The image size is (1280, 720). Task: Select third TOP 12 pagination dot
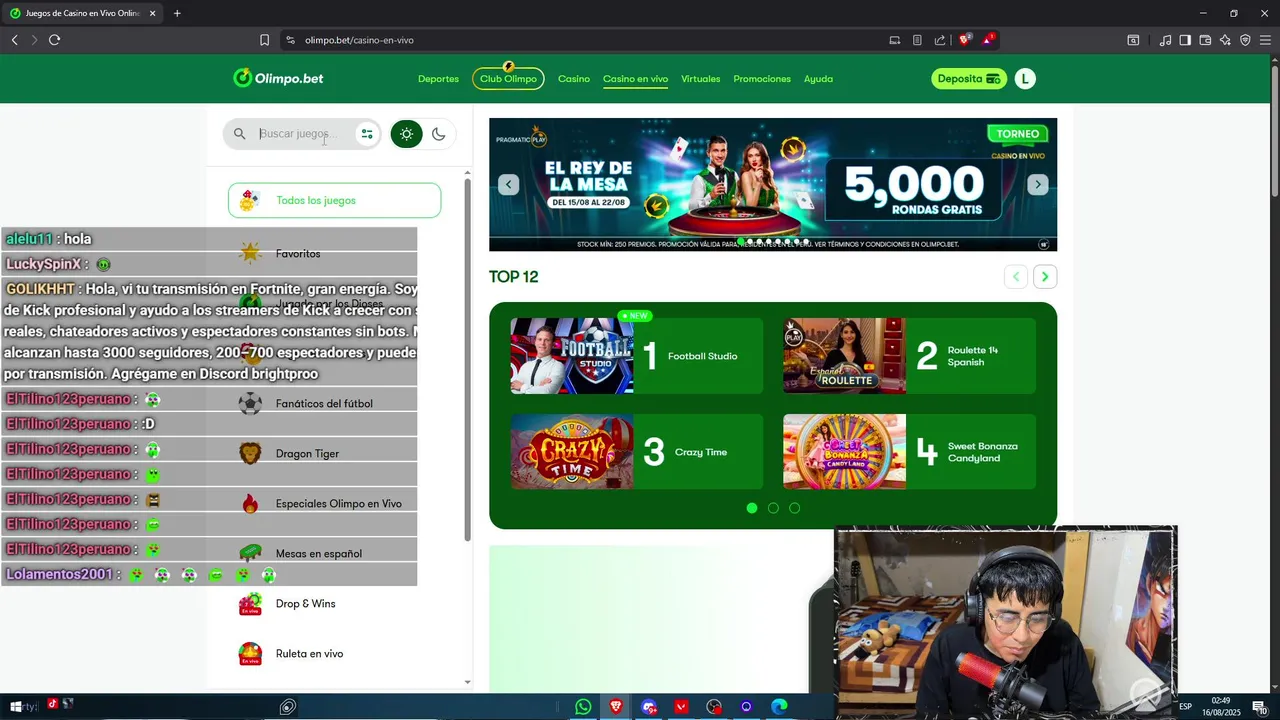[794, 508]
